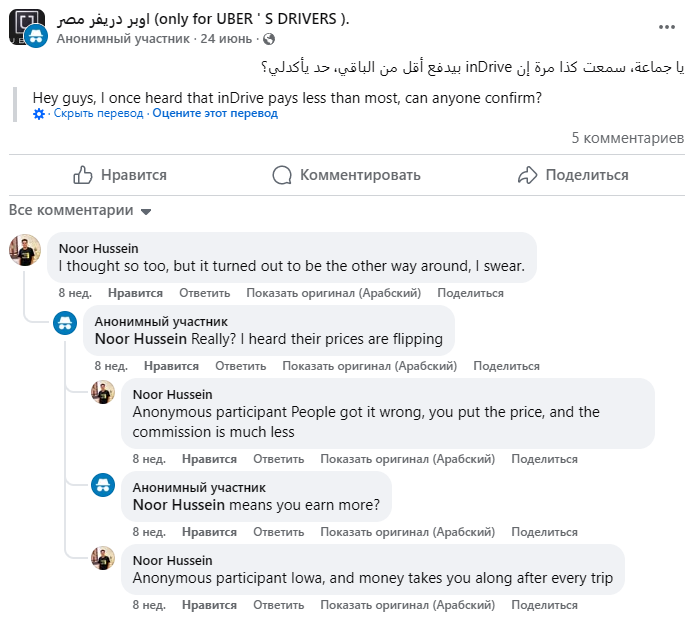Show Arabic original of first Noor Hussein comment

pyautogui.click(x=334, y=293)
